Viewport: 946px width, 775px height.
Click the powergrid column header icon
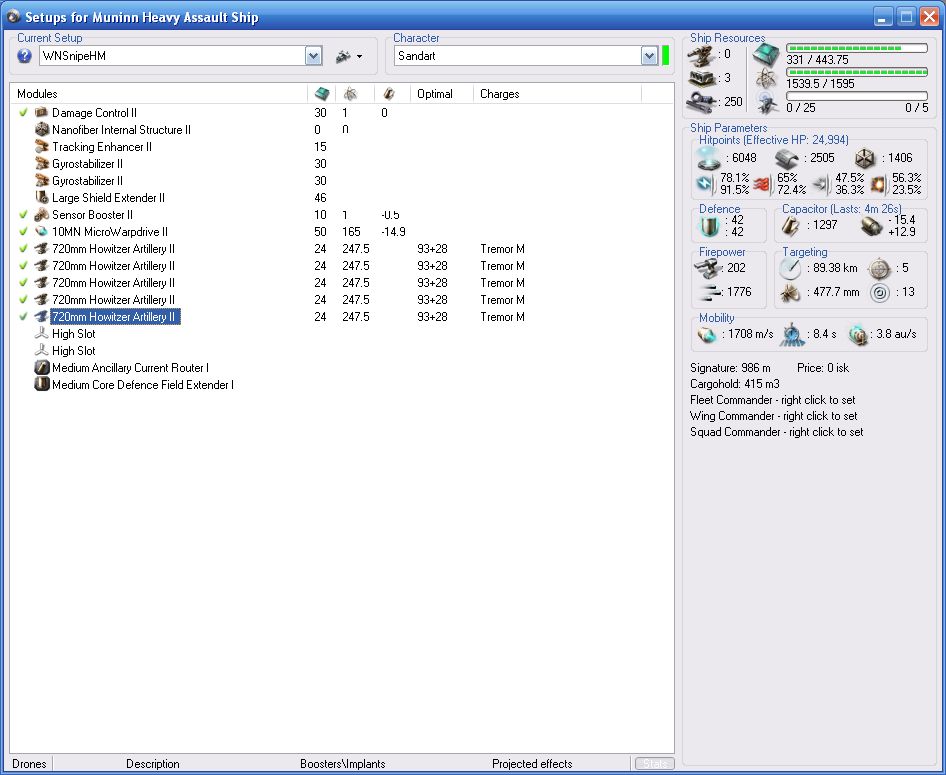point(350,93)
